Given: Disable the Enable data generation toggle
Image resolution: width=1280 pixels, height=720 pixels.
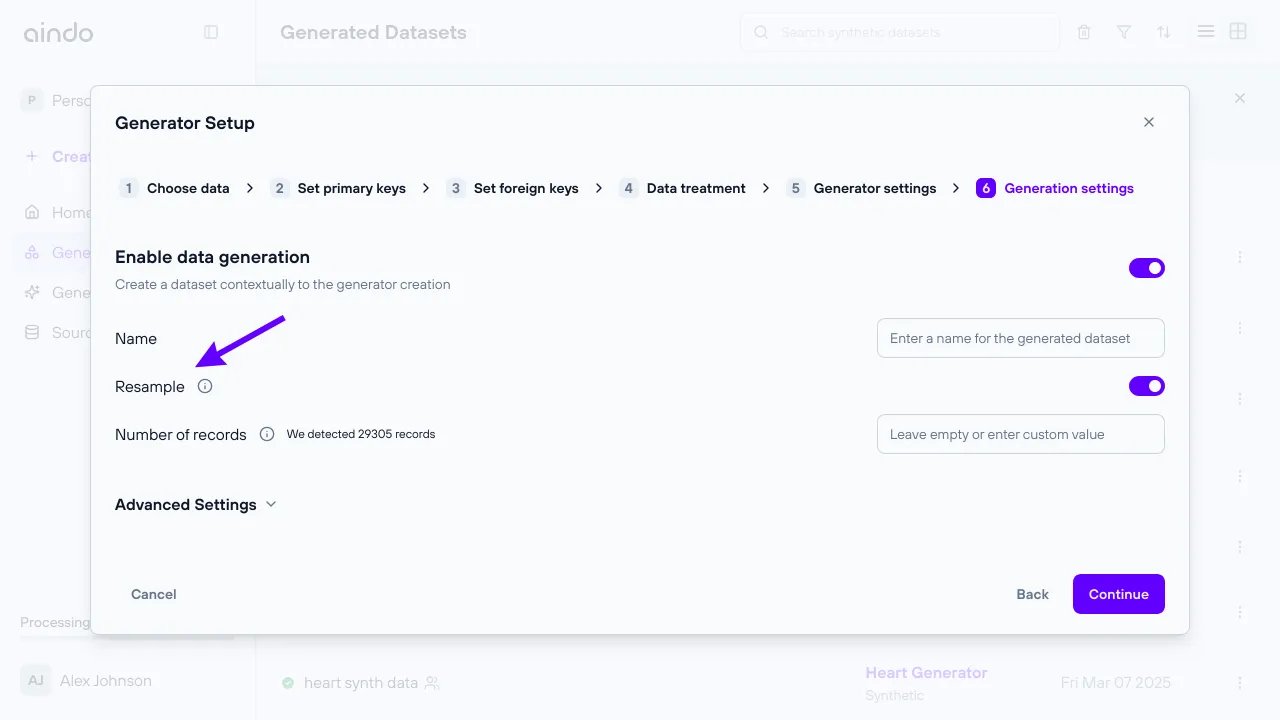Looking at the screenshot, I should tap(1146, 268).
